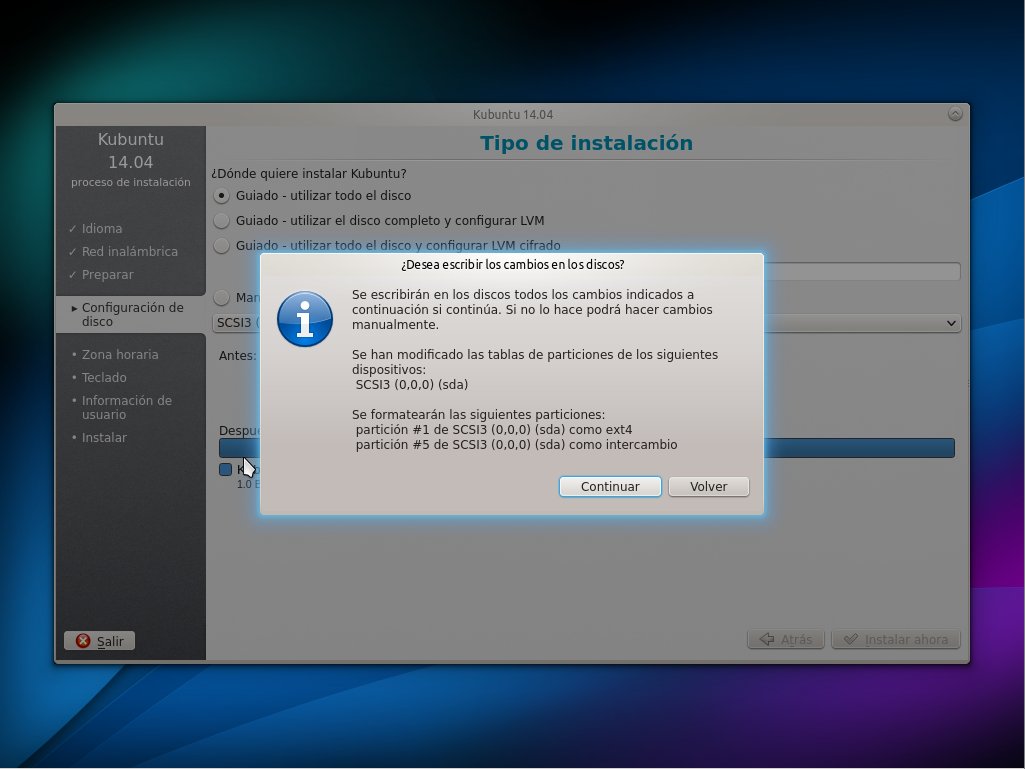Click the 'proceso de instalación' sidebar text
This screenshot has height=769, width=1025.
[131, 182]
